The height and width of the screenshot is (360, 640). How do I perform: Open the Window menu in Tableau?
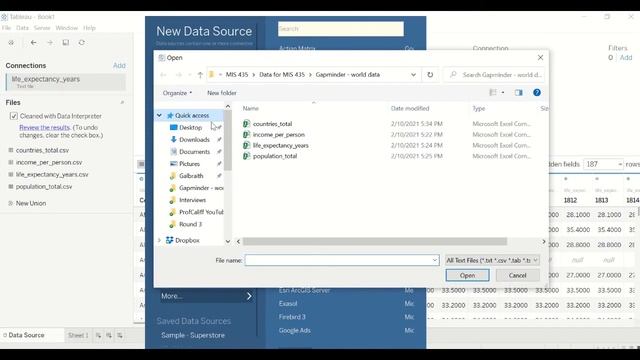67,28
